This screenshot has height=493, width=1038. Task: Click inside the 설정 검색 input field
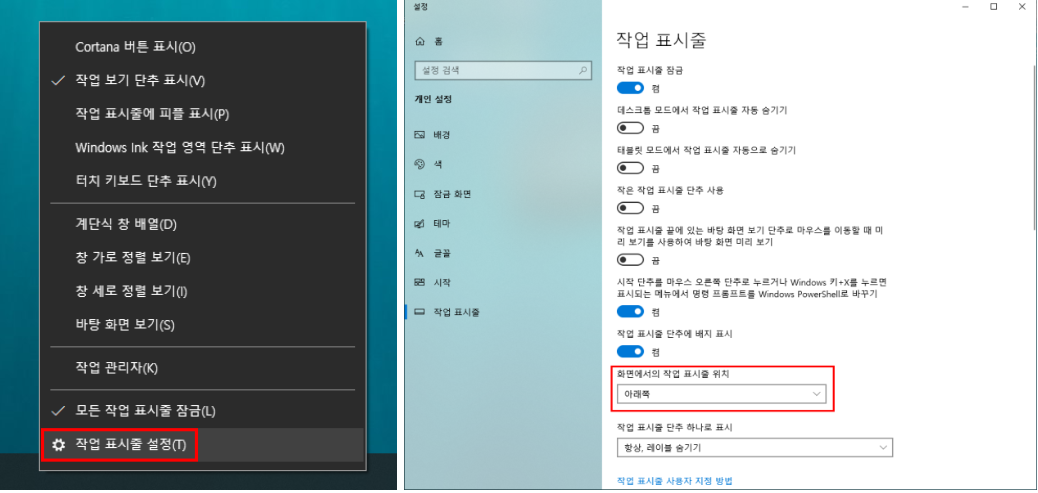click(495, 72)
